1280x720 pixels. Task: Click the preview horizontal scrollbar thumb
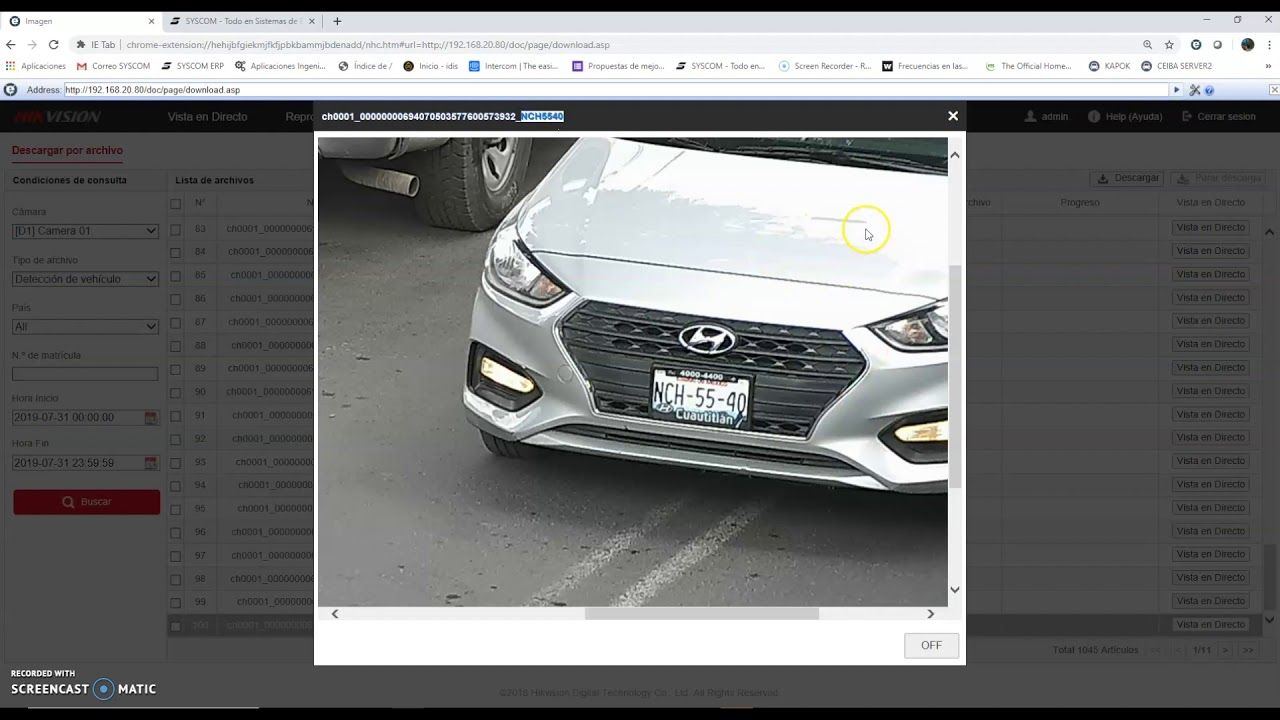tap(701, 614)
